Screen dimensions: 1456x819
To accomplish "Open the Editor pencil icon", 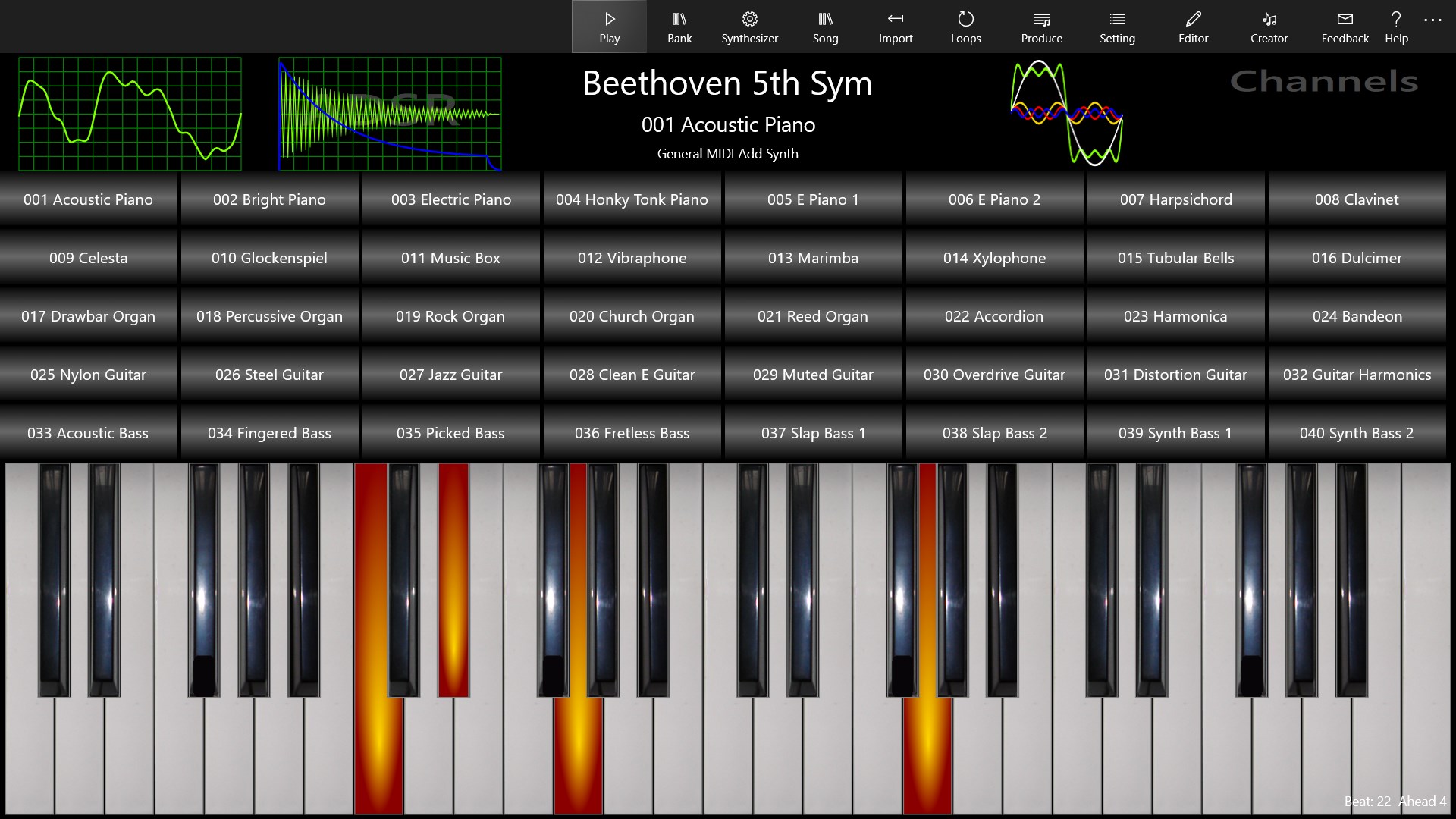I will click(x=1193, y=20).
